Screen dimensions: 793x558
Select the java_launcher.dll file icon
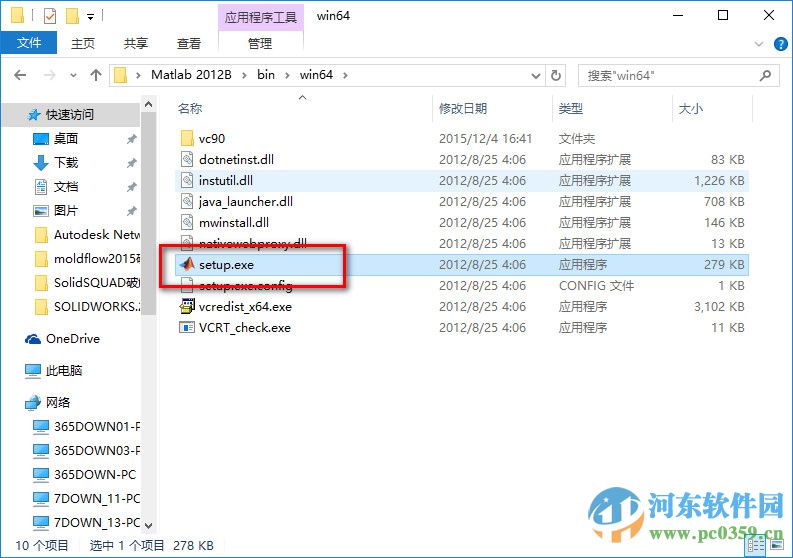[x=187, y=201]
